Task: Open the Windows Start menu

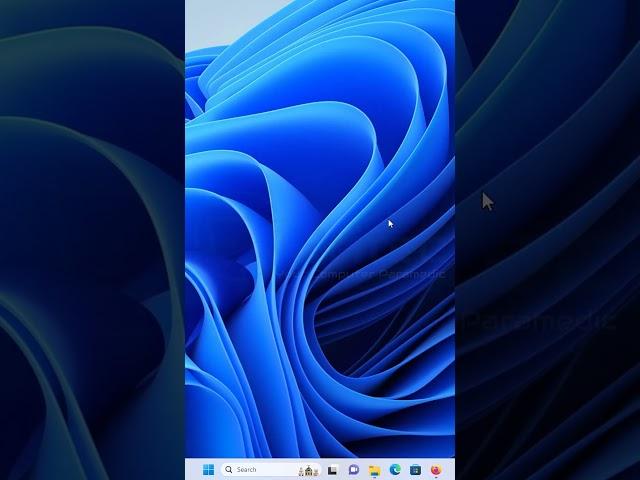Action: tap(209, 470)
